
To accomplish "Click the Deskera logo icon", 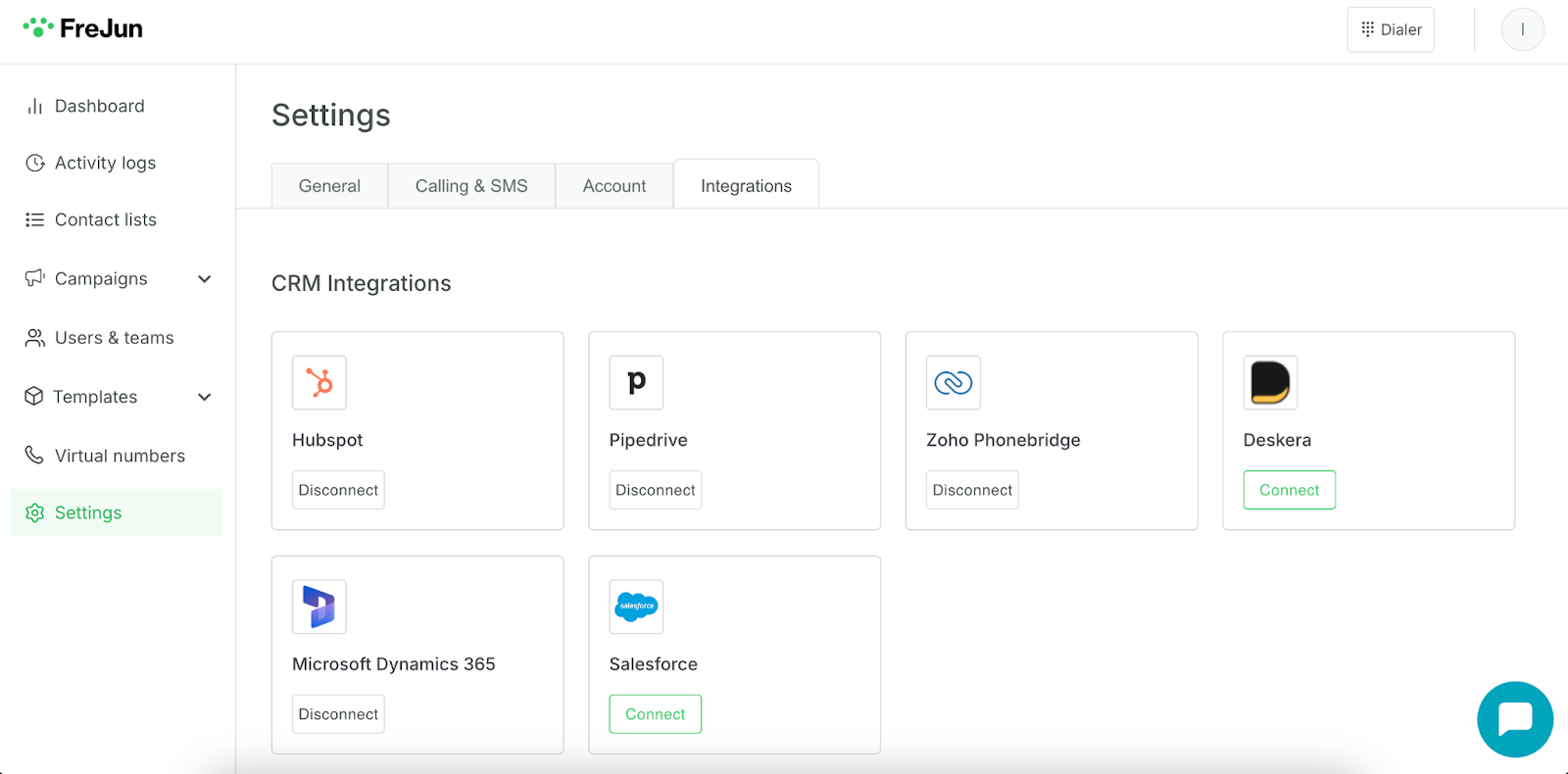I will pyautogui.click(x=1270, y=382).
